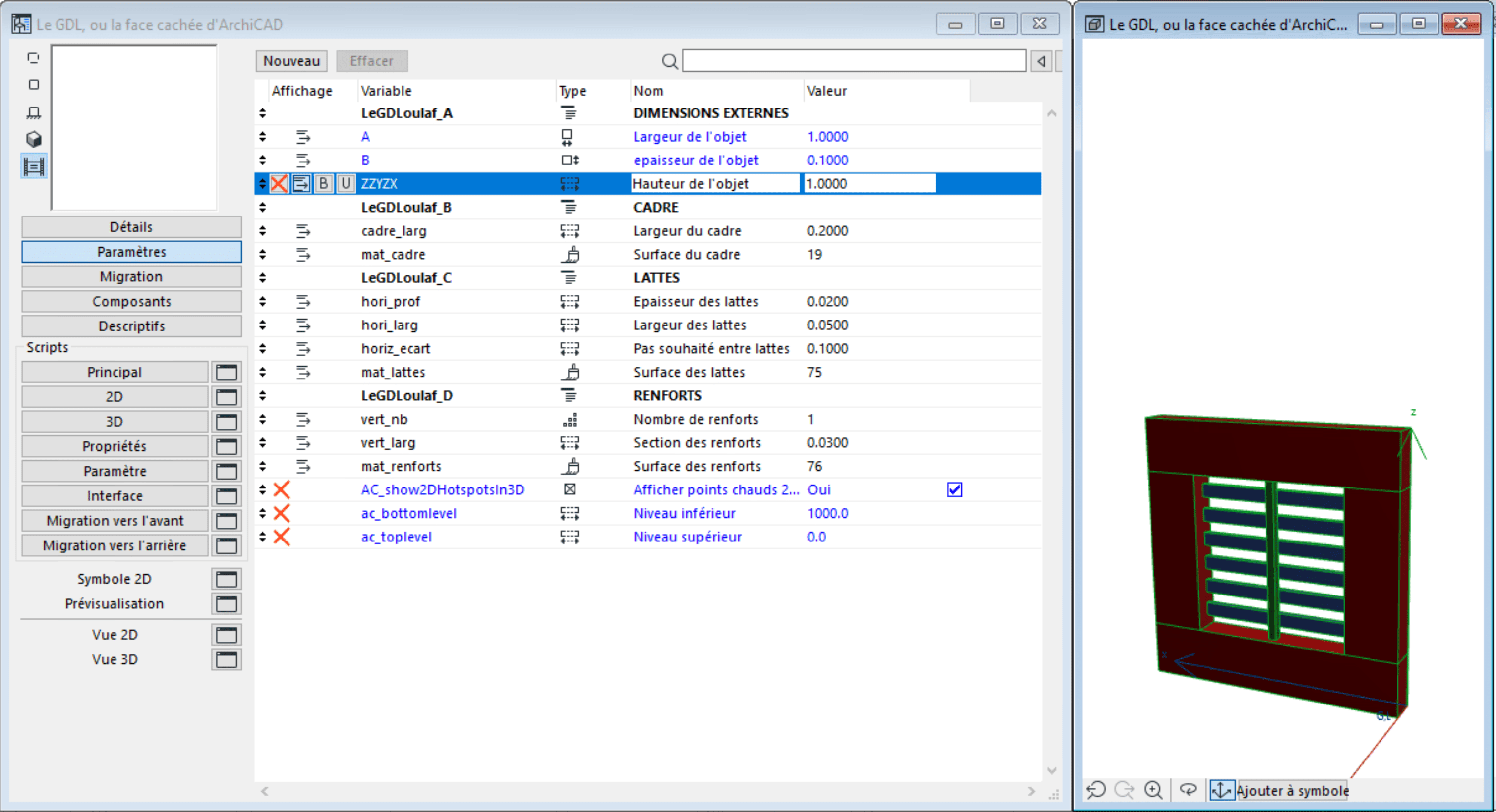
Task: Open the Paramètre script in a separate window
Action: [x=227, y=471]
